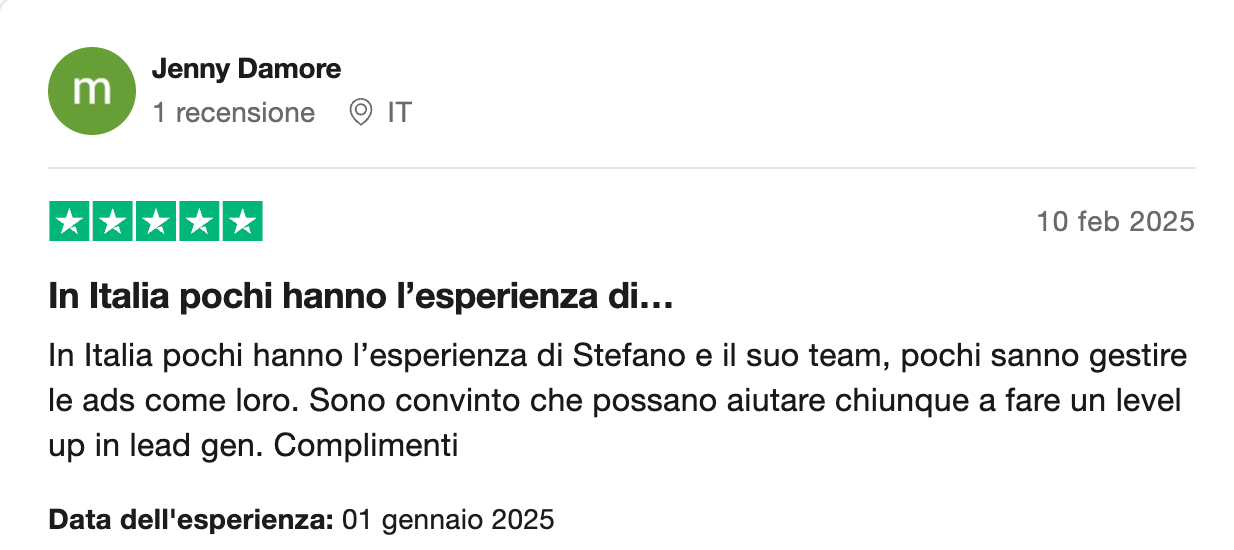This screenshot has width=1234, height=550.
Task: Click the review date "10 feb 2025"
Action: pos(1116,221)
